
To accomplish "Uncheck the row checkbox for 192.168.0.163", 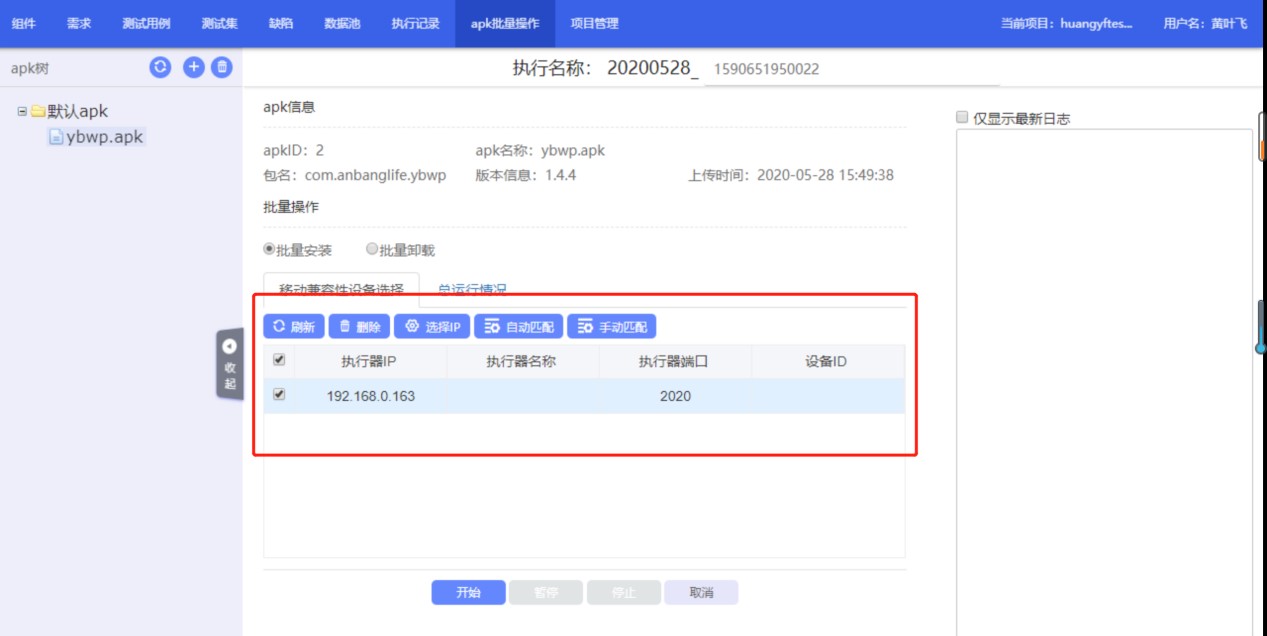I will coord(279,395).
